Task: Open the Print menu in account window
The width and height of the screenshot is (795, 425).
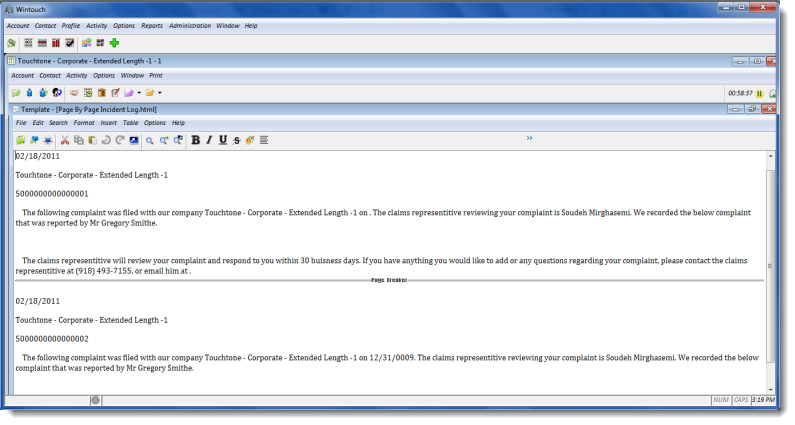Action: click(156, 76)
